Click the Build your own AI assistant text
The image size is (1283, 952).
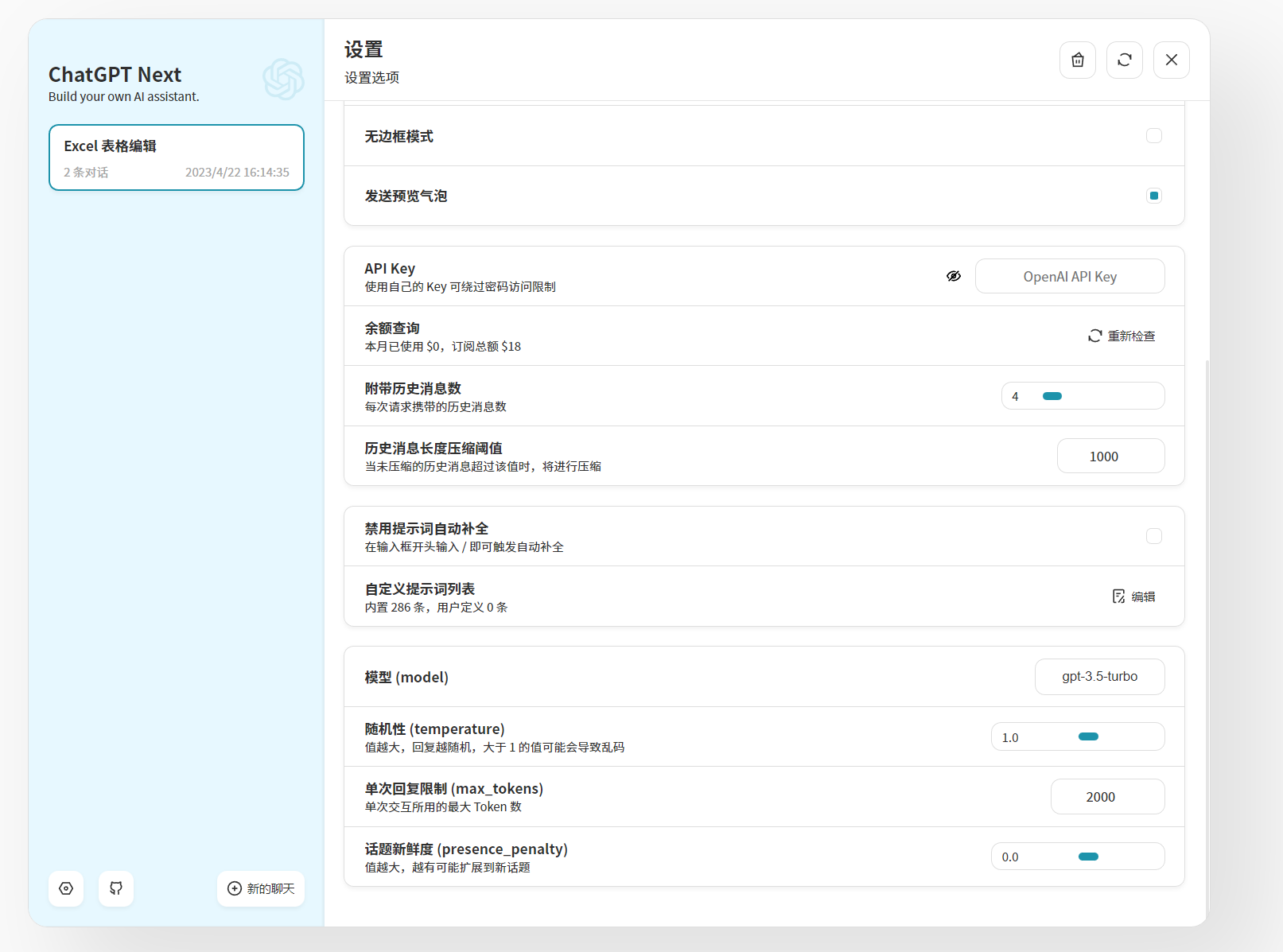[124, 97]
